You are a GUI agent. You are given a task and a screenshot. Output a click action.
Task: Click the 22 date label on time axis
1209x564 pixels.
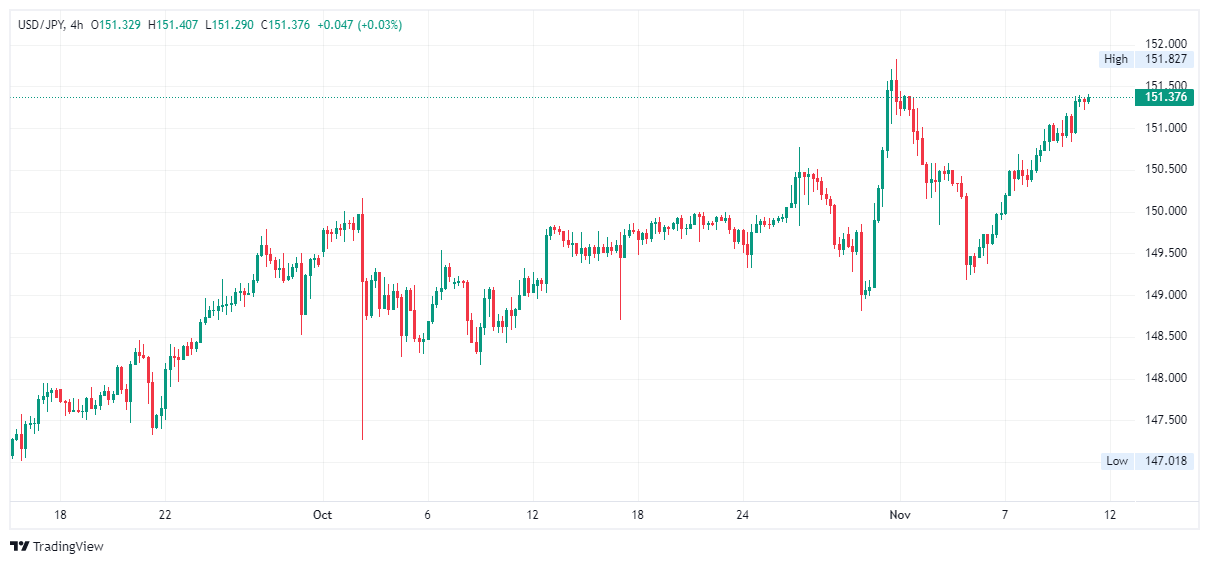click(165, 515)
